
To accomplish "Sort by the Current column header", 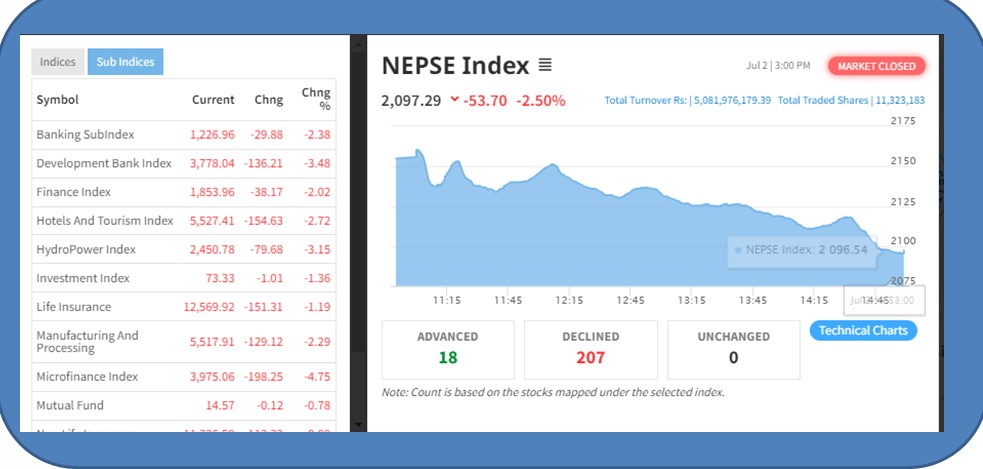I will pyautogui.click(x=213, y=100).
